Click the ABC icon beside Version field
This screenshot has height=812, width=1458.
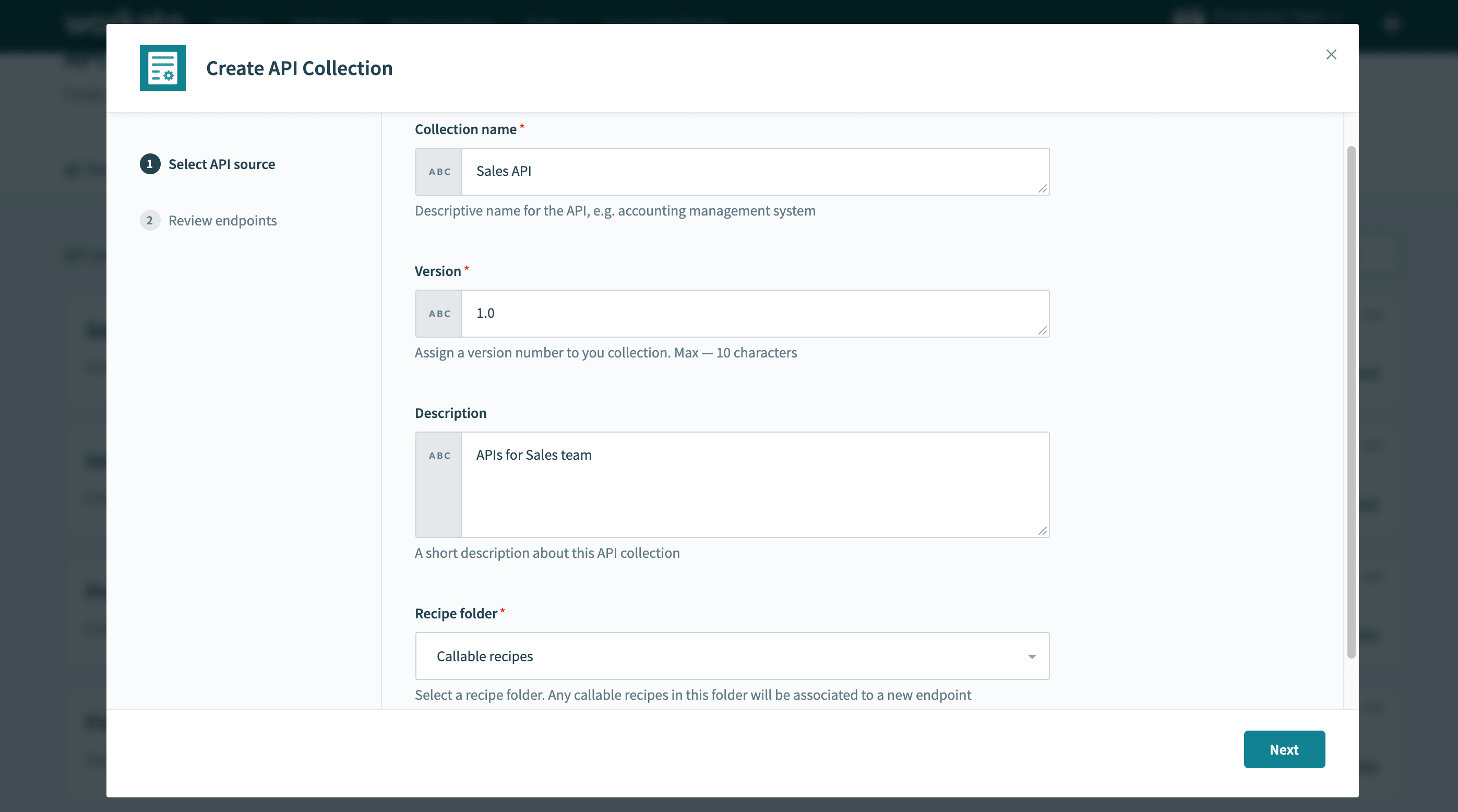click(438, 314)
